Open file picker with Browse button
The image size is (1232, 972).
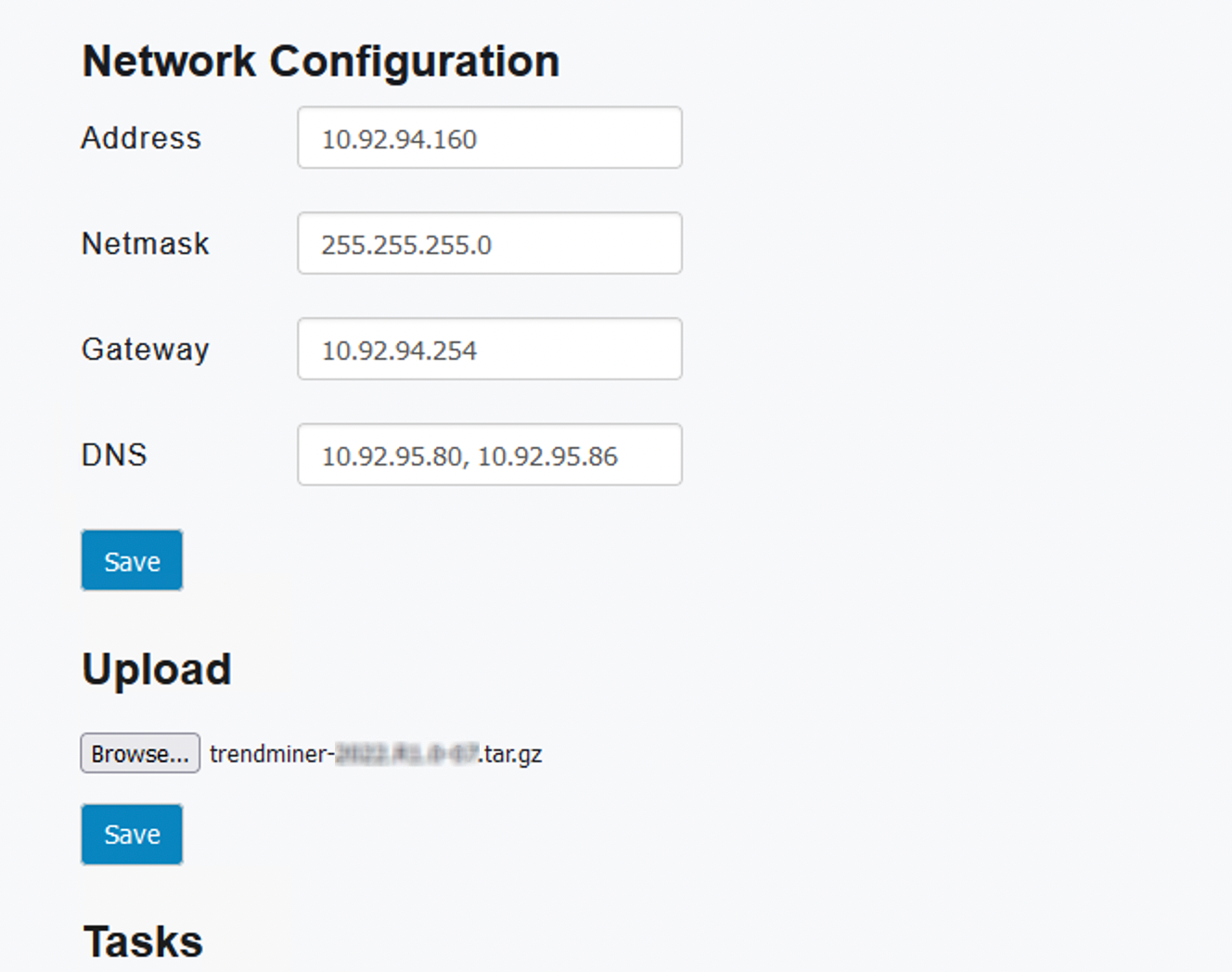pyautogui.click(x=140, y=753)
